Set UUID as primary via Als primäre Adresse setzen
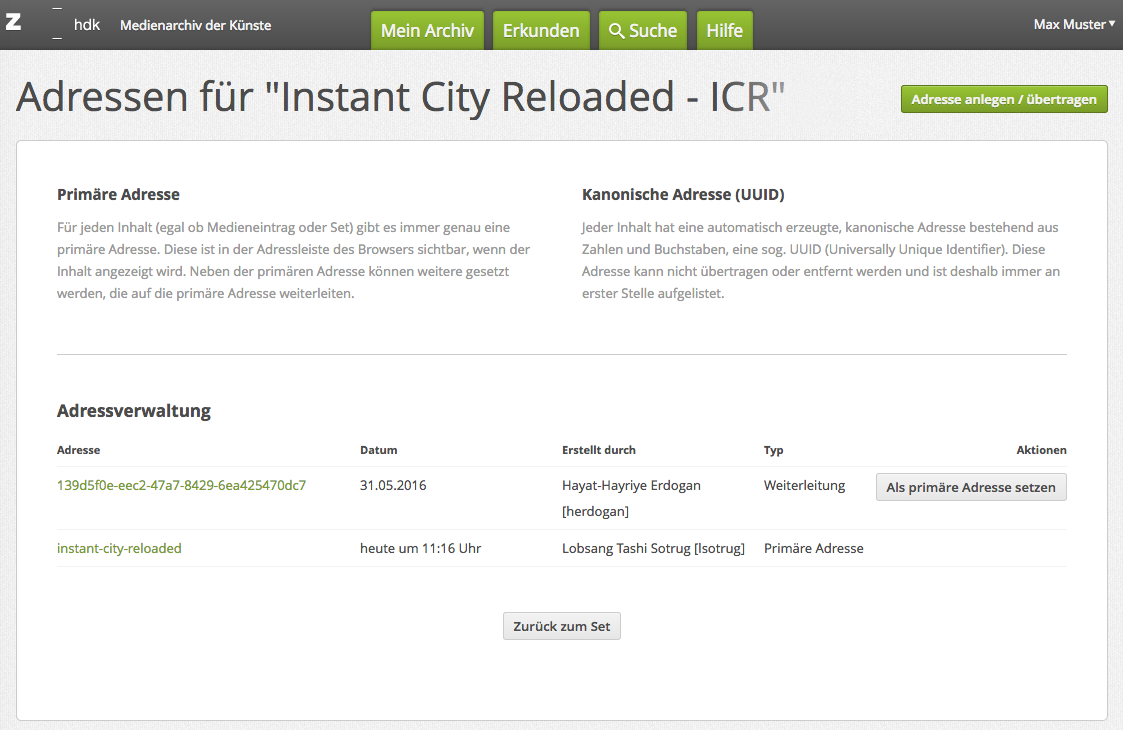The image size is (1123, 730). click(971, 487)
